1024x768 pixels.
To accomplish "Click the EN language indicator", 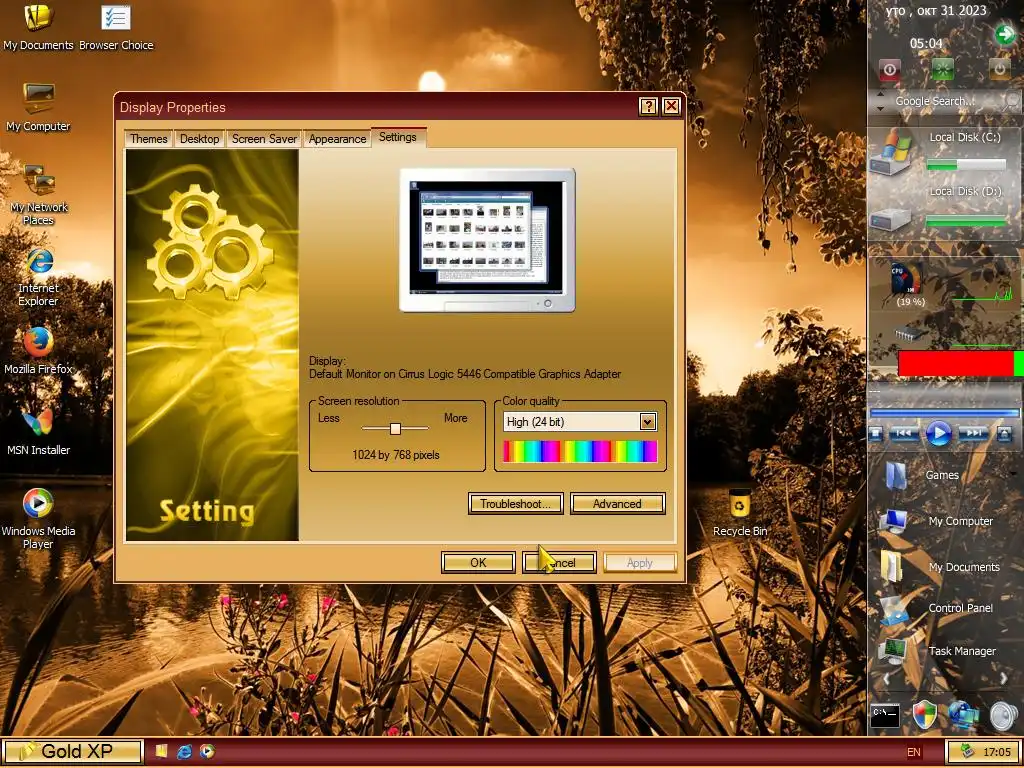I will [914, 752].
